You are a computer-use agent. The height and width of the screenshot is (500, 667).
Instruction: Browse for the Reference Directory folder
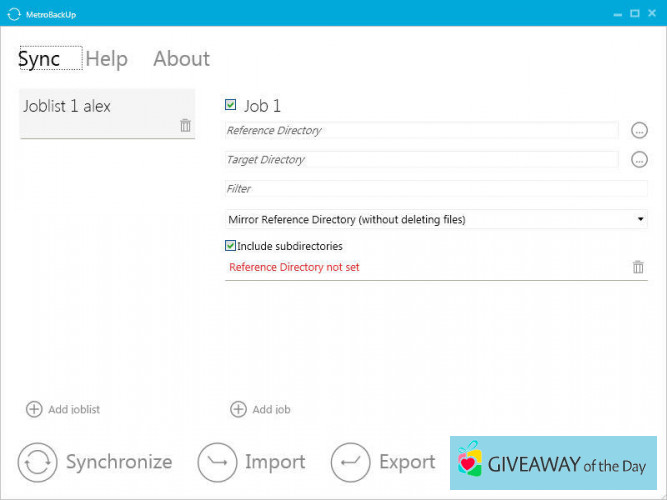pos(639,130)
